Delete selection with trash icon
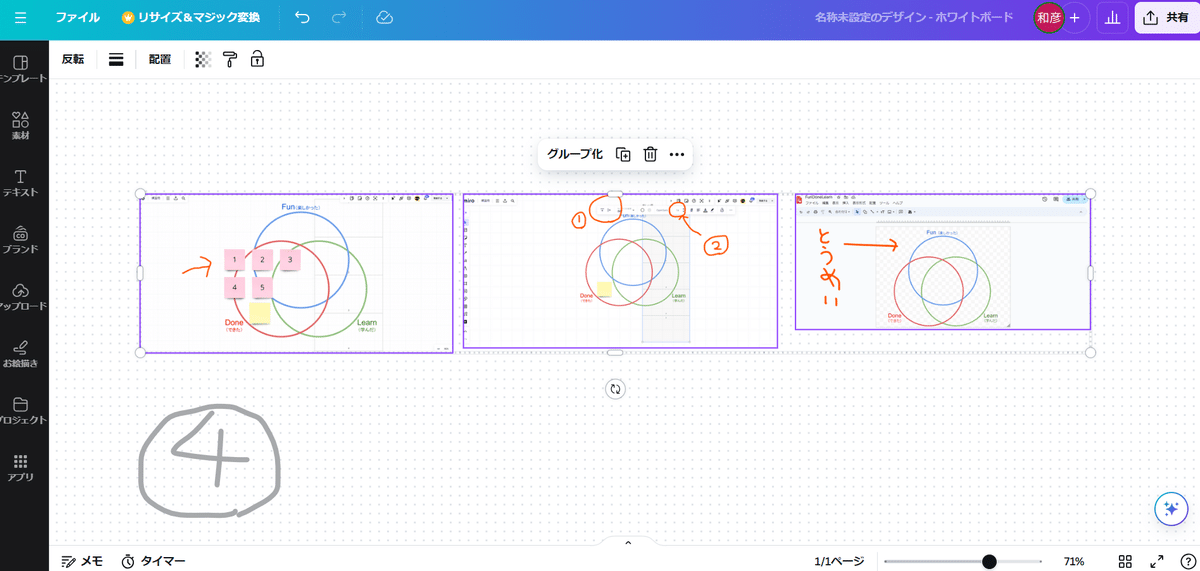The height and width of the screenshot is (571, 1200). 650,154
